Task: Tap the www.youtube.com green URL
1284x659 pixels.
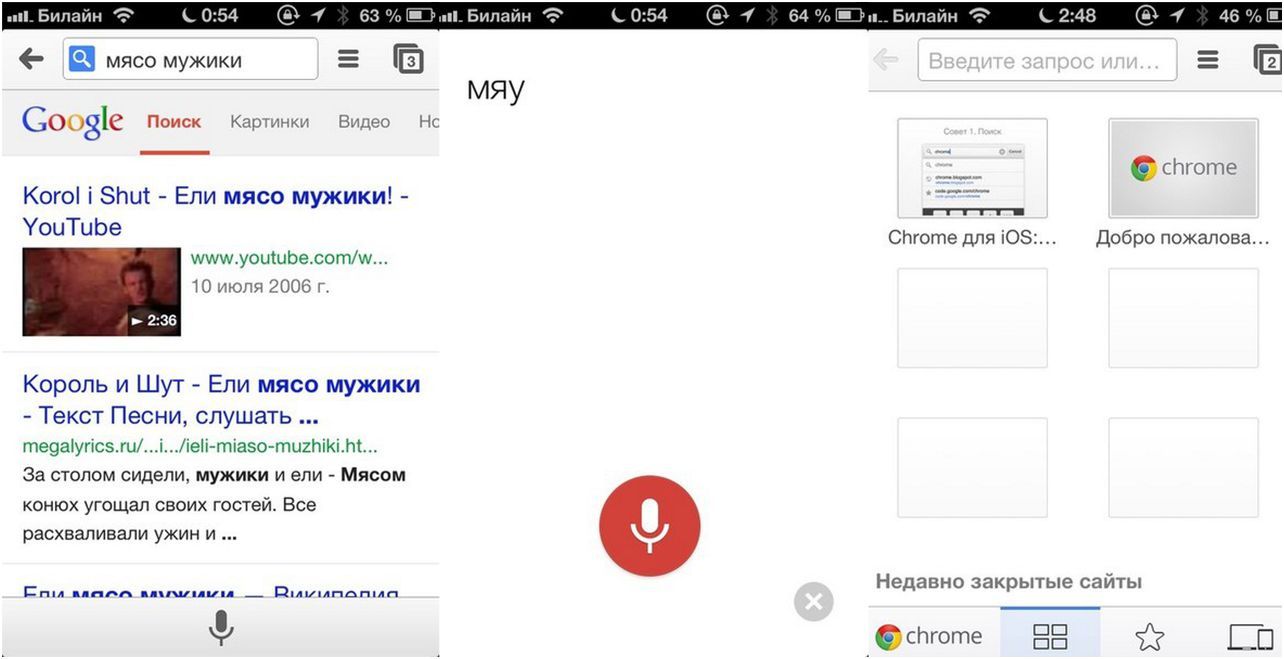Action: (x=289, y=258)
